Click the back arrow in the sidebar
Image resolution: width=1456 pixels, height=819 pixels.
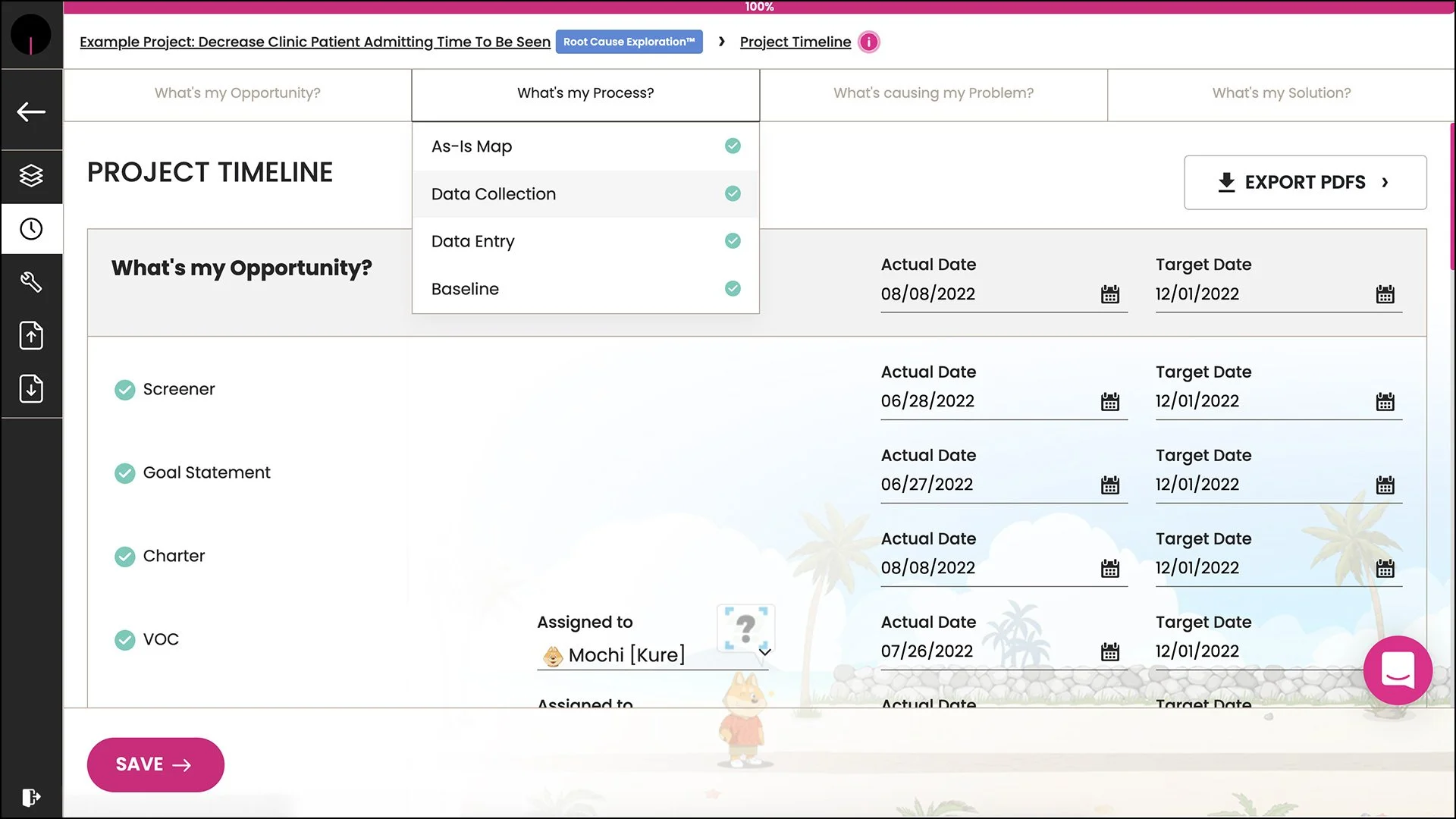pos(31,111)
